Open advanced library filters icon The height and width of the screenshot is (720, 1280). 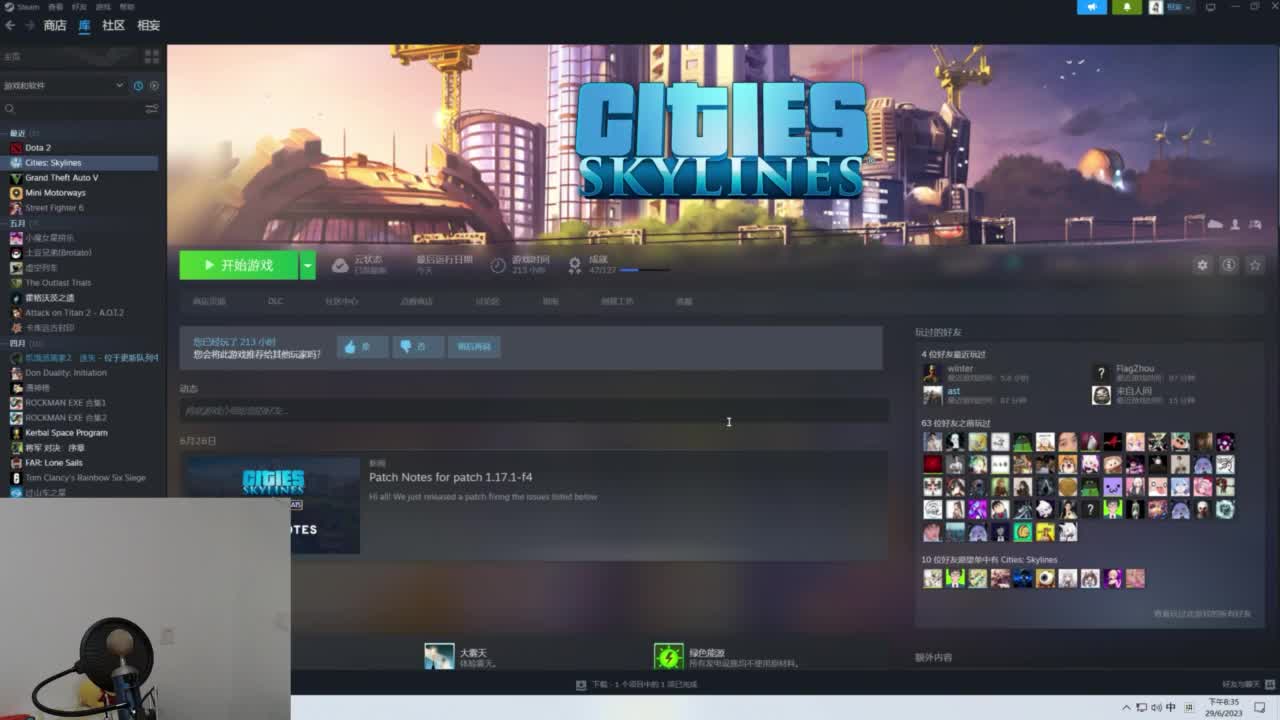pos(152,109)
